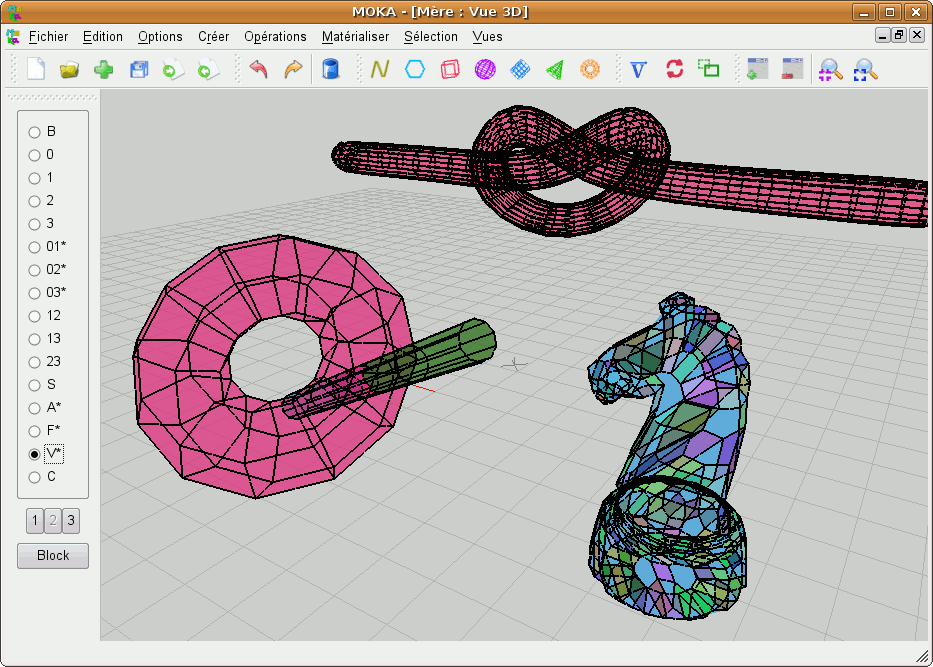Click the green plus add icon
This screenshot has height=667, width=933.
click(103, 69)
